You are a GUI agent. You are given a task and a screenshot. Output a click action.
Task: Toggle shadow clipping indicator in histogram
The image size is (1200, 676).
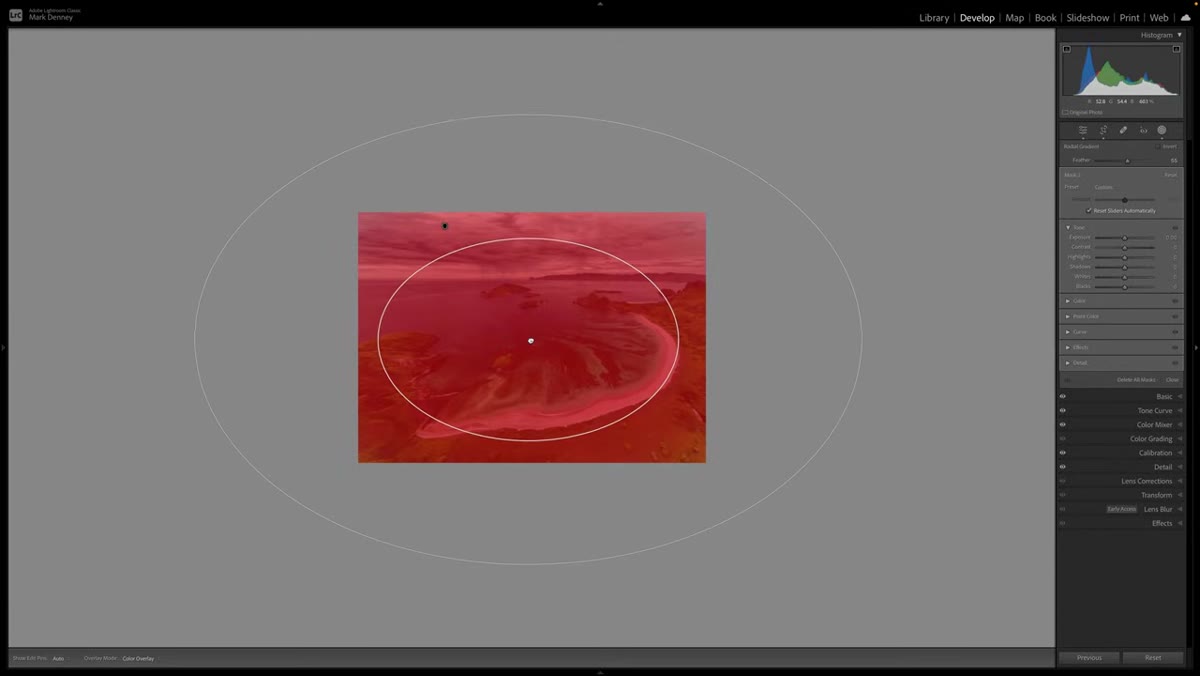(1066, 49)
